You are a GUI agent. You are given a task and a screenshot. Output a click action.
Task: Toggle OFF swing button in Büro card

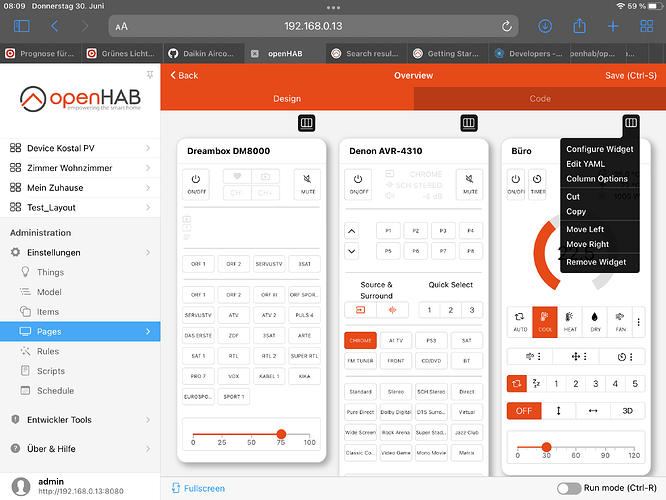coord(524,411)
